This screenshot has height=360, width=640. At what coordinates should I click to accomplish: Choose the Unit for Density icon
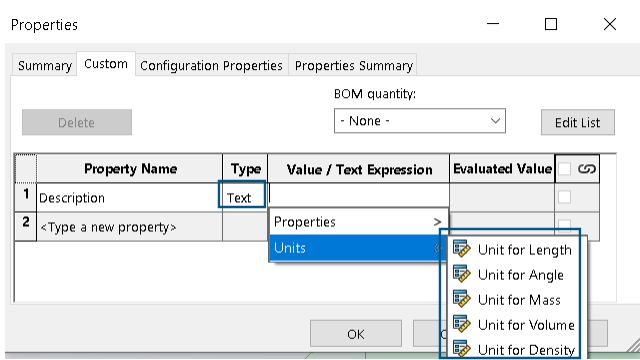coord(462,349)
